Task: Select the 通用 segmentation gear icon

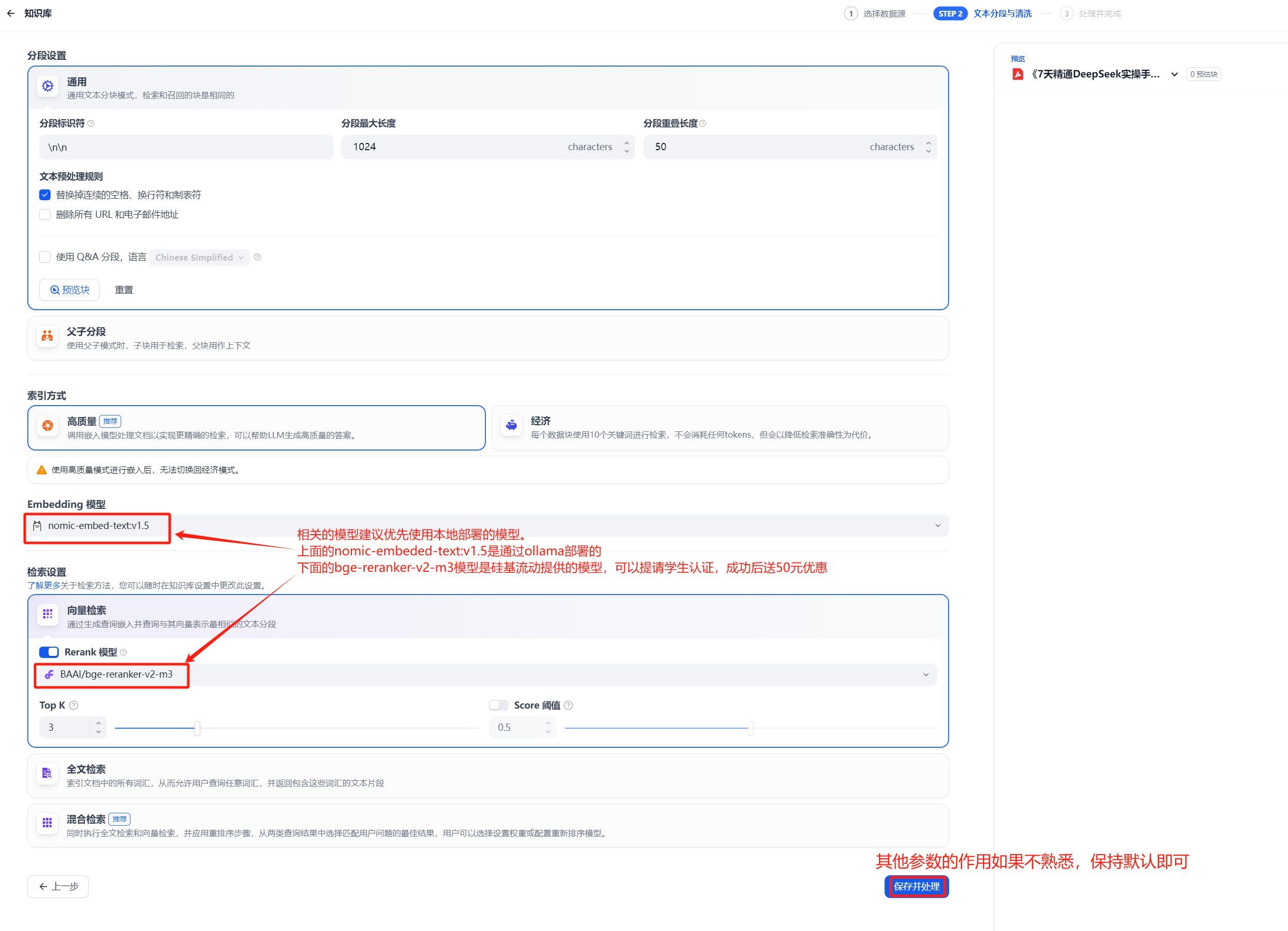Action: [47, 86]
